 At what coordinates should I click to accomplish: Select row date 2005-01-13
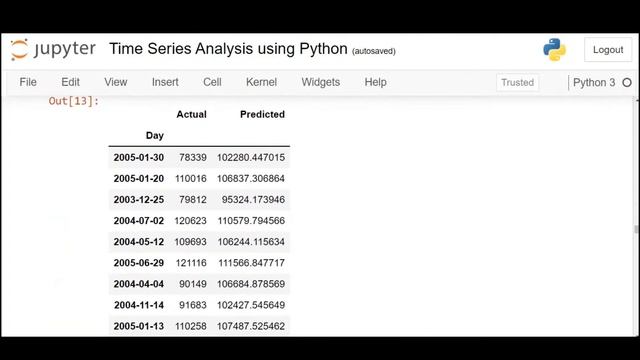(139, 326)
